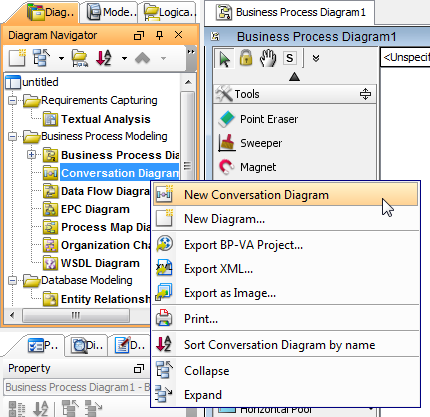Choose Sort Conversation Diagram by name
This screenshot has width=430, height=417.
tap(285, 345)
